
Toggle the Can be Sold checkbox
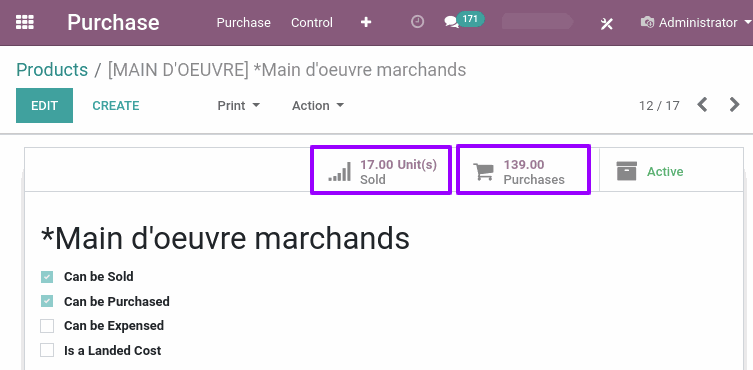[x=47, y=277]
